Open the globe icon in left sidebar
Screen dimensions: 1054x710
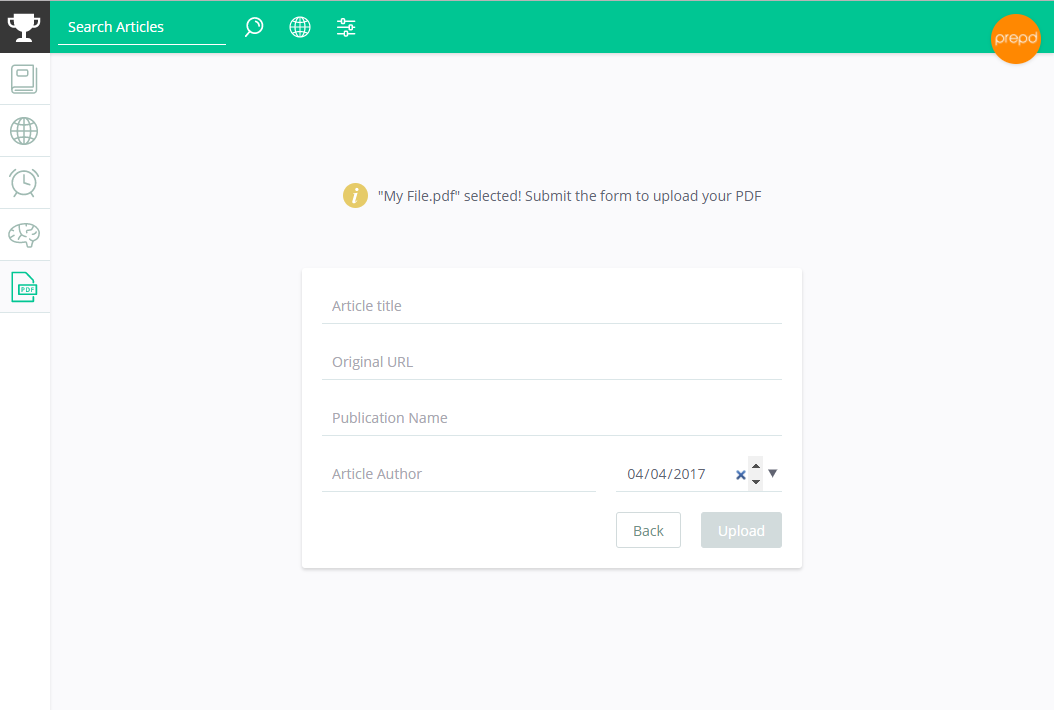point(24,131)
